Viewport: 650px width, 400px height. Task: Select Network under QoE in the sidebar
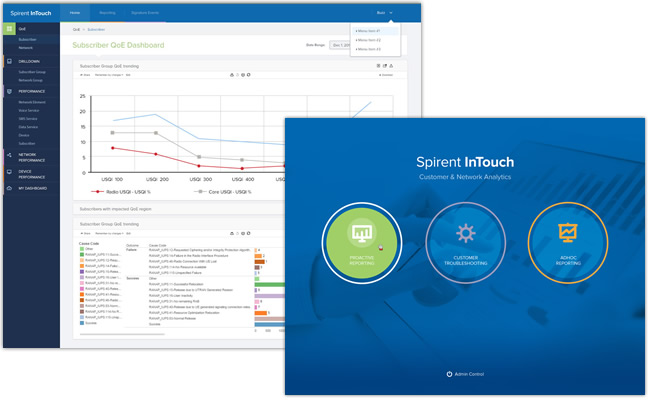tap(26, 48)
